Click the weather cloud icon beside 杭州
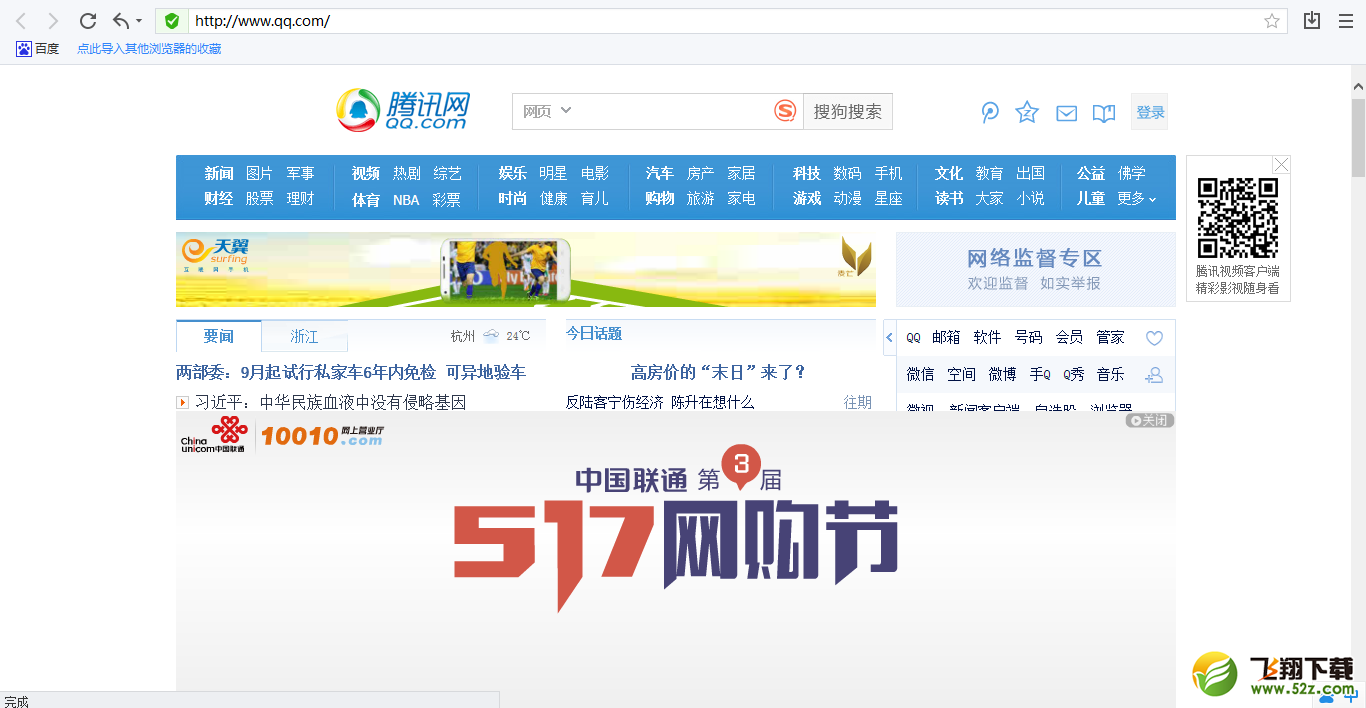1366x708 pixels. (x=491, y=336)
